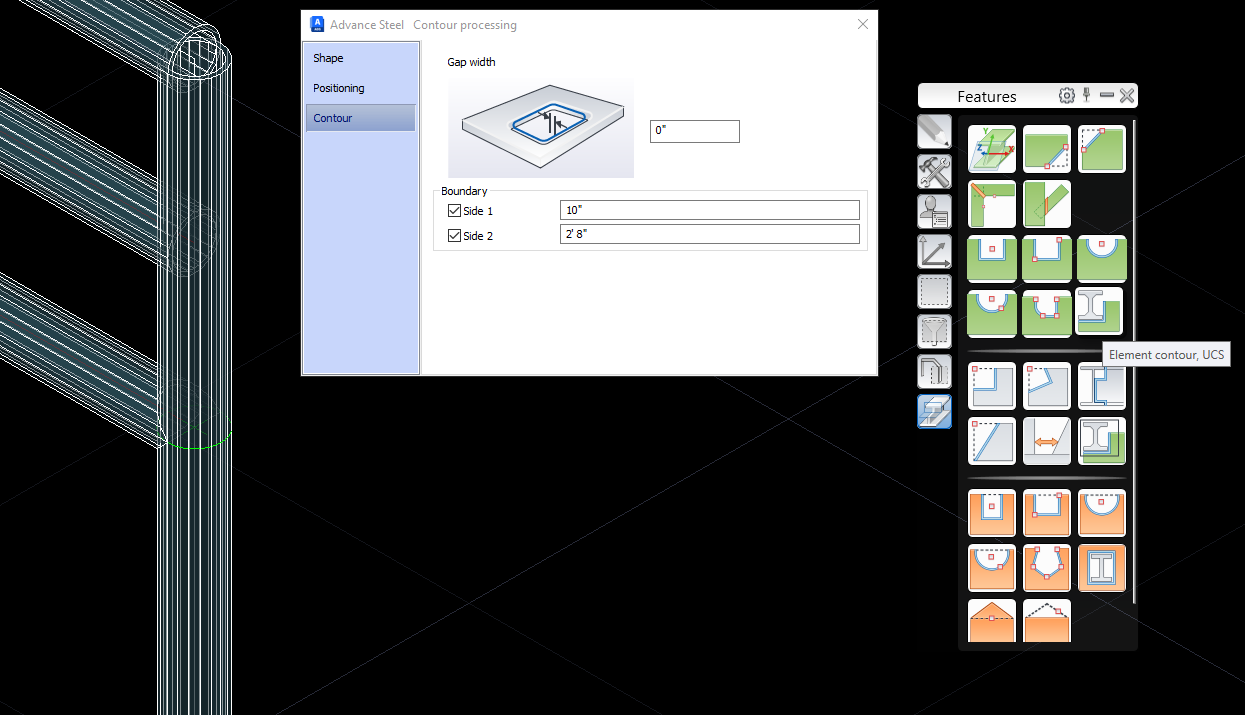Select the polygonal contour cutout tool

click(x=1047, y=567)
